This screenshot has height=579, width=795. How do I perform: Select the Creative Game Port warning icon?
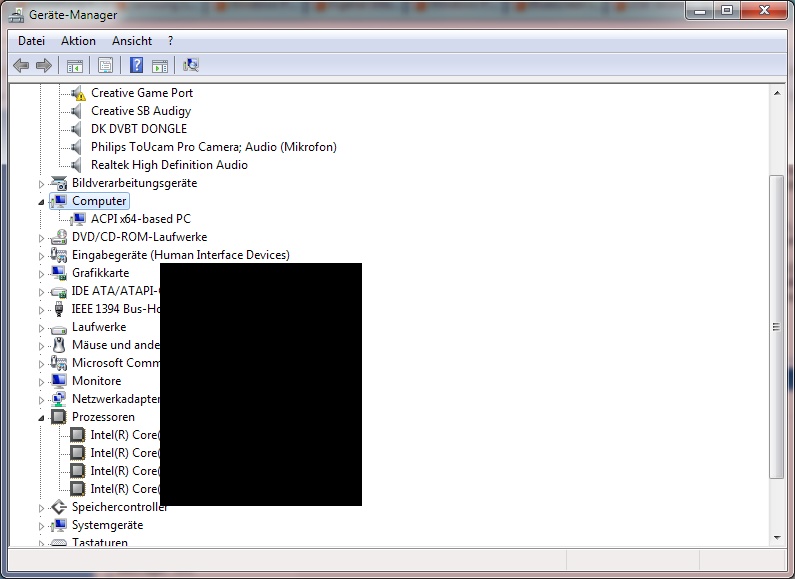(78, 93)
